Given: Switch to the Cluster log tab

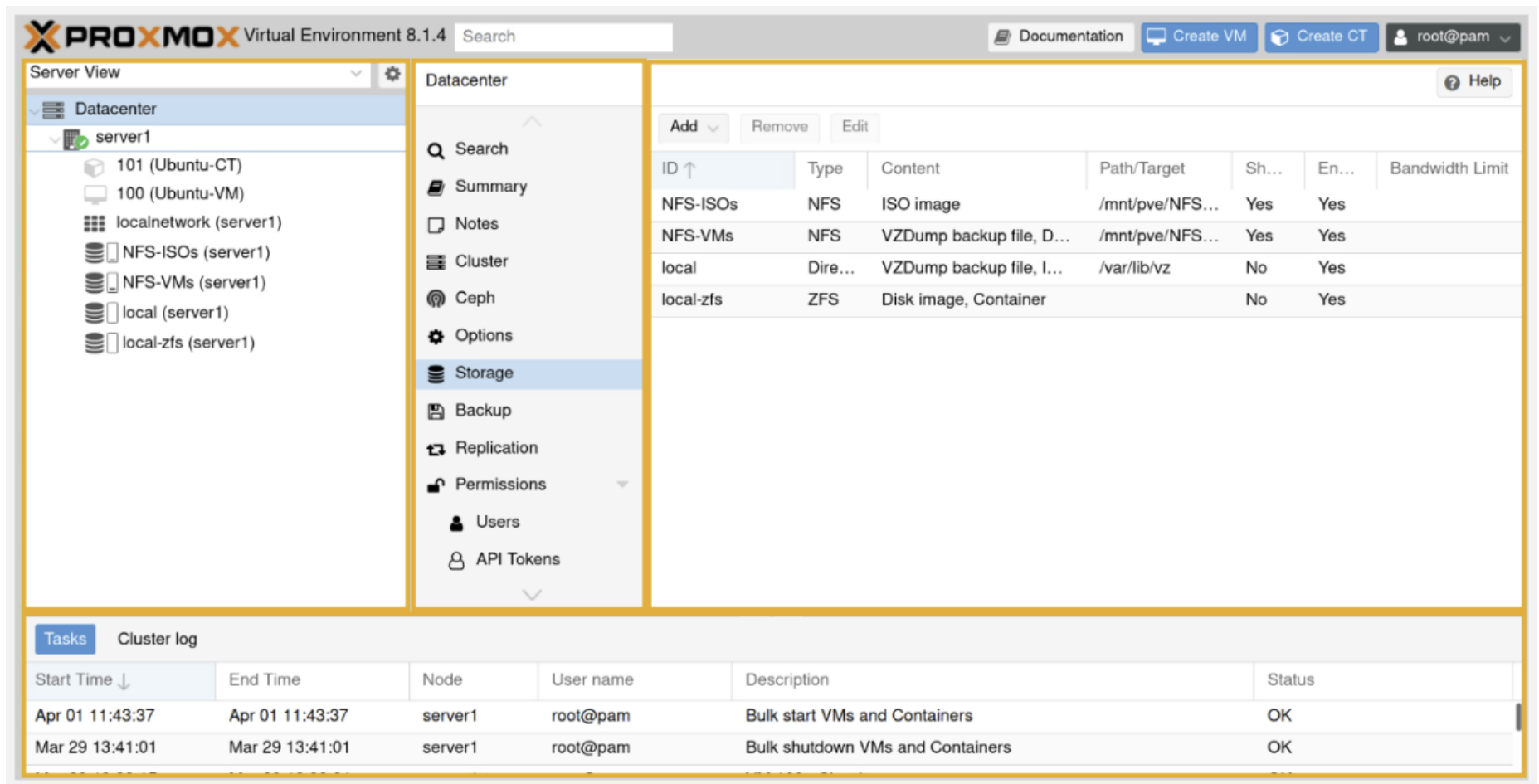Looking at the screenshot, I should (x=158, y=640).
